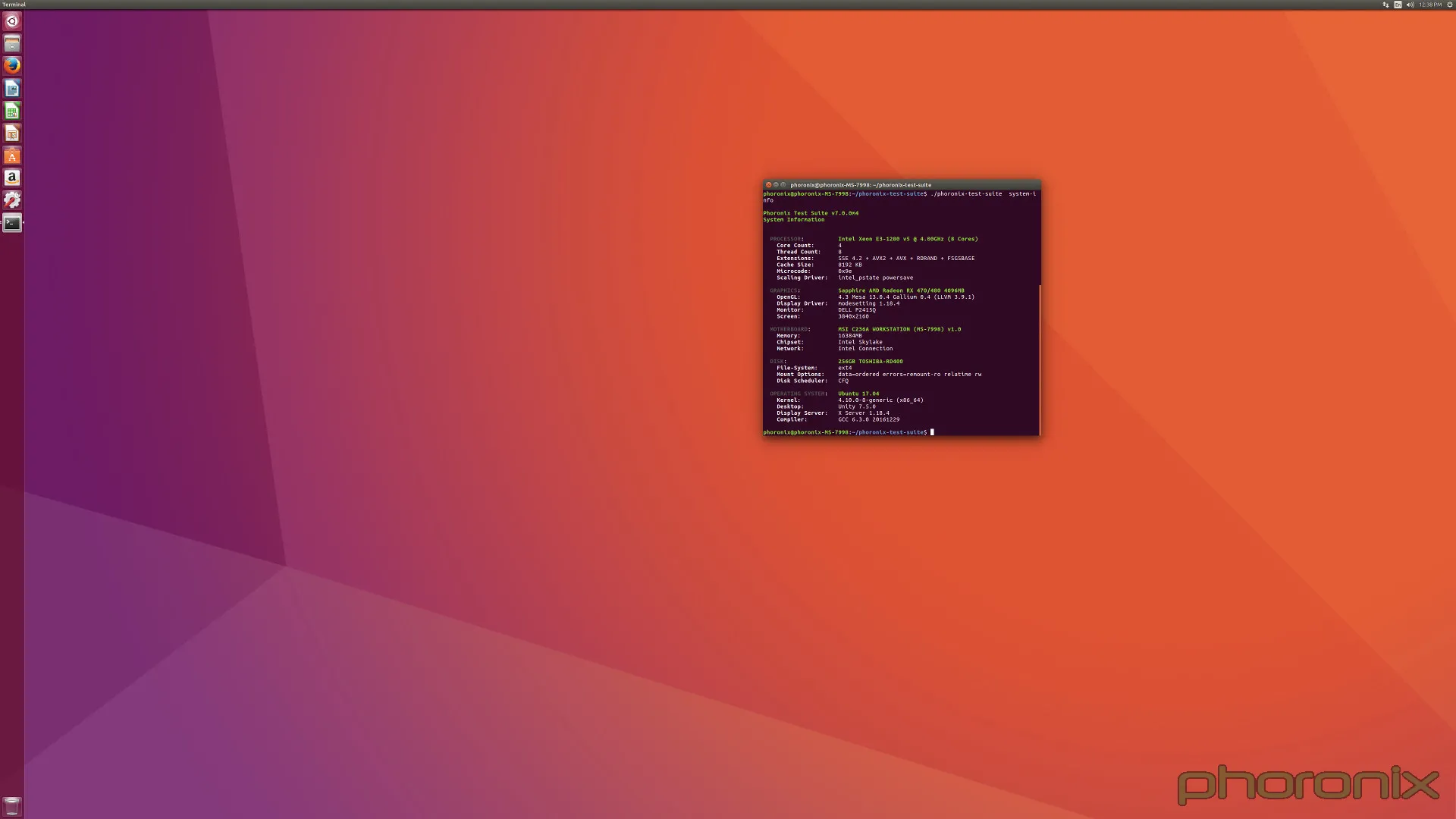This screenshot has width=1456, height=819.
Task: Click the './phoronix-test-suite system-info' command
Action: coord(983,194)
